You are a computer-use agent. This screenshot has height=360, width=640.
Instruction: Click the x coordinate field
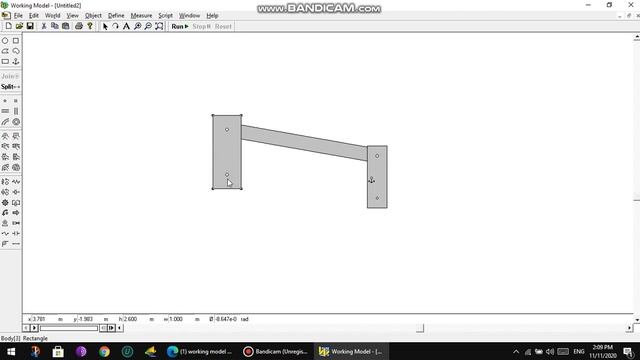pyautogui.click(x=44, y=319)
